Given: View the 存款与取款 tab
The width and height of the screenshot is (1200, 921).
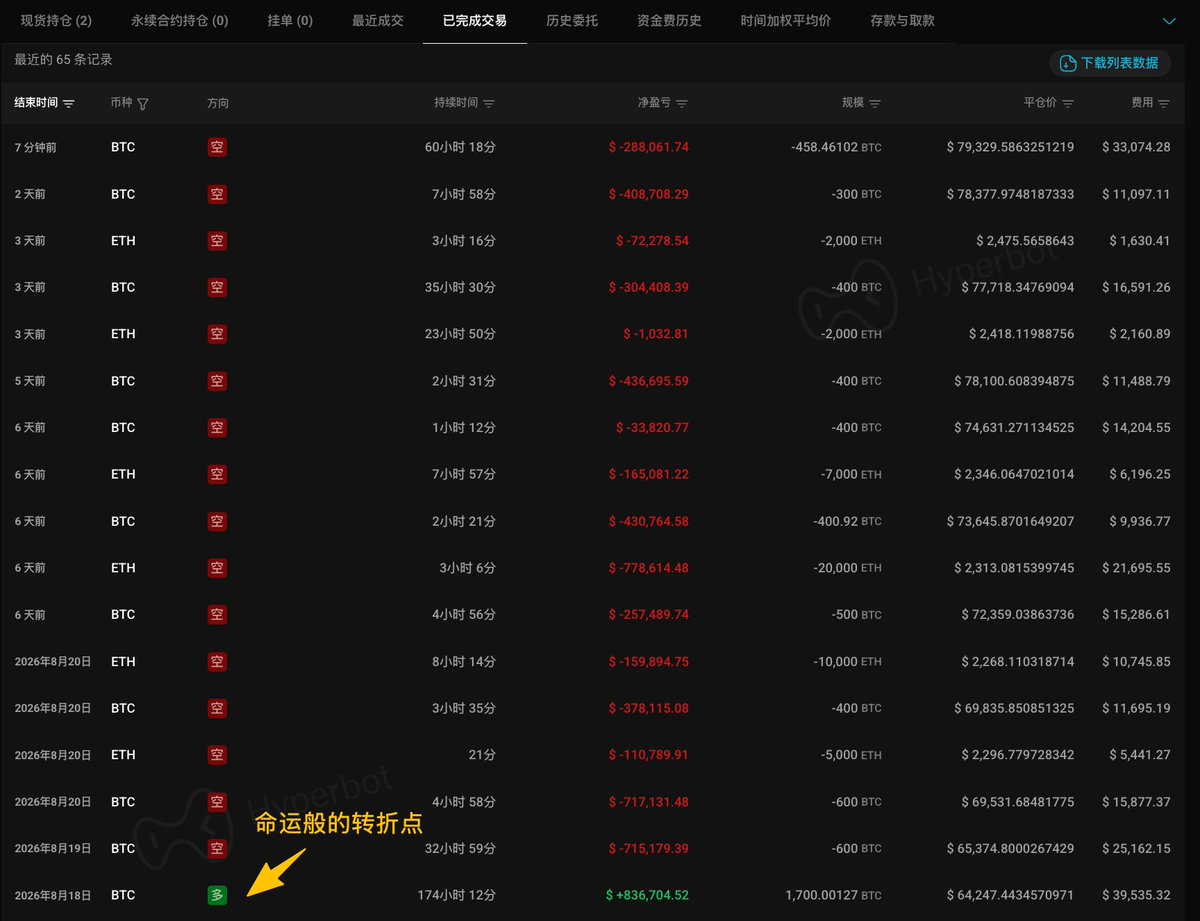Looking at the screenshot, I should pos(902,20).
